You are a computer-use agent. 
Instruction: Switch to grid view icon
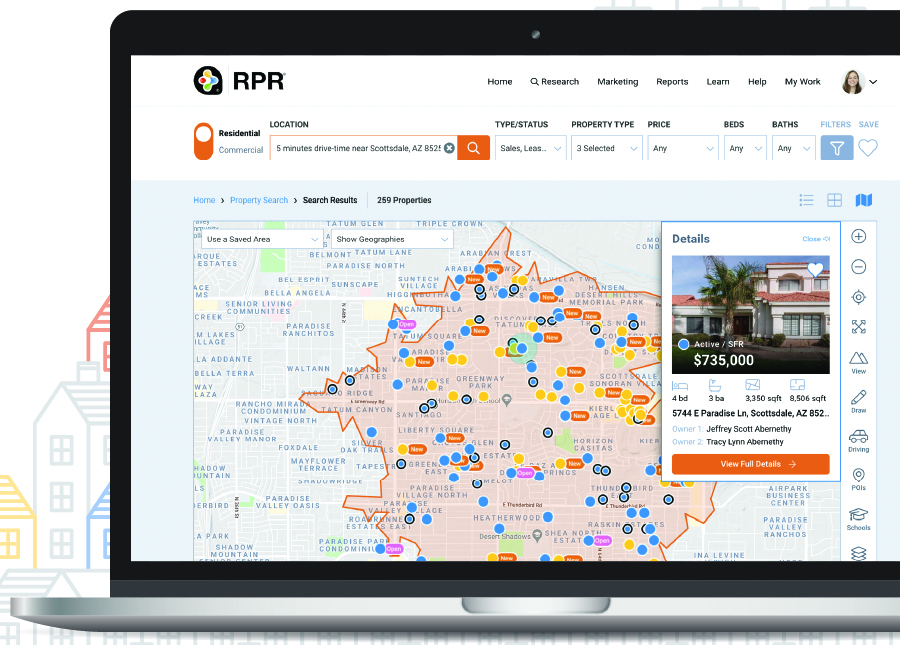(835, 200)
